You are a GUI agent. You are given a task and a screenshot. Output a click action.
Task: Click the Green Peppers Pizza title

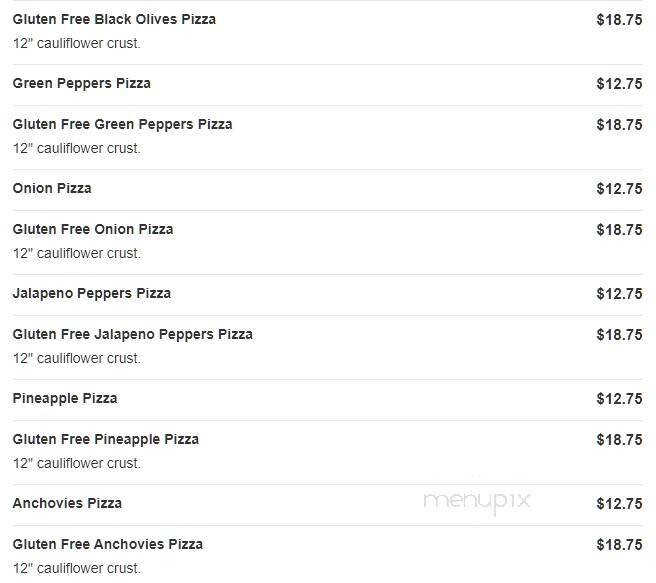point(82,83)
